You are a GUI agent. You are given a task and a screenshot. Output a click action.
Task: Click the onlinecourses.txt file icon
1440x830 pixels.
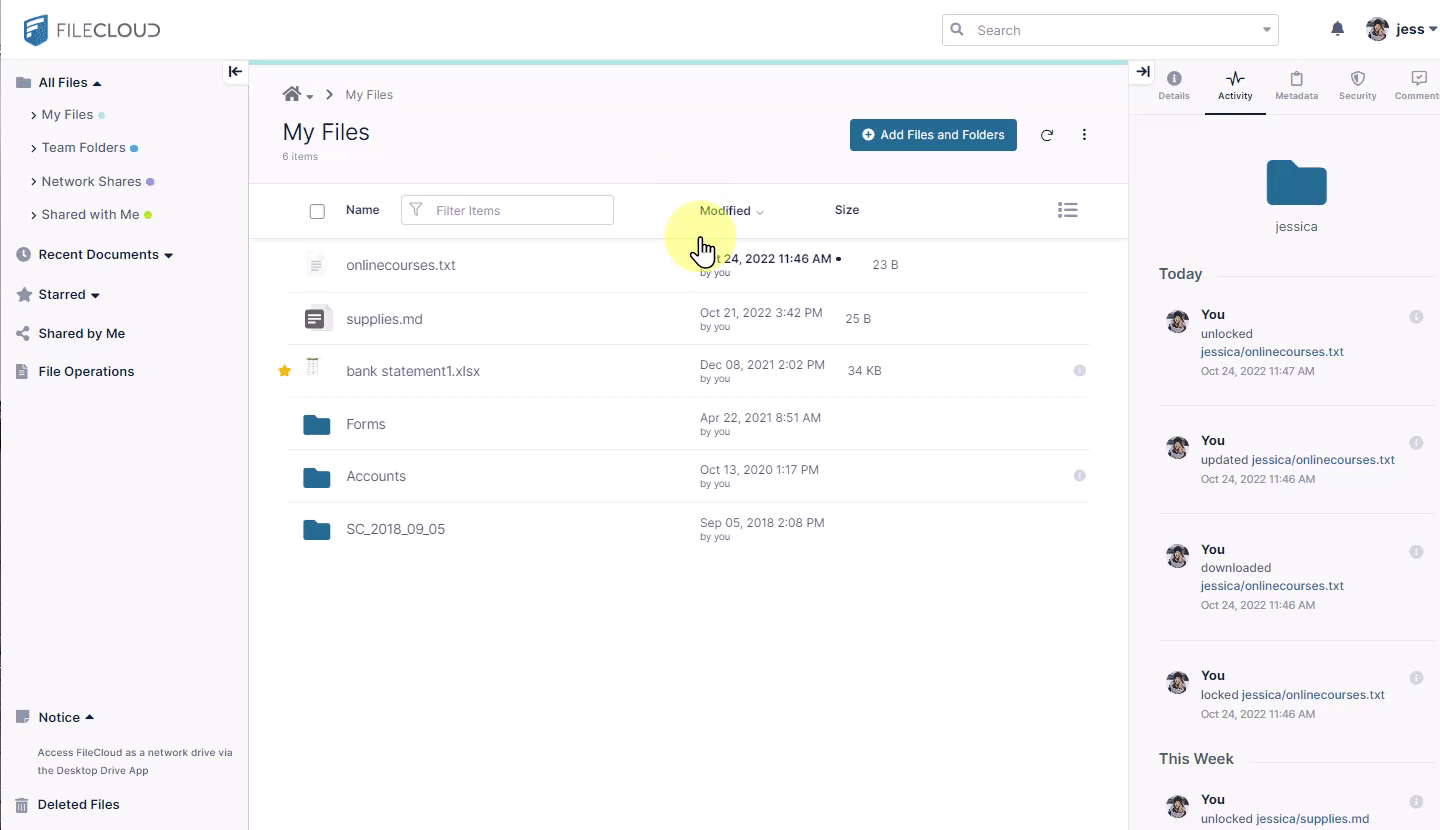pyautogui.click(x=316, y=265)
